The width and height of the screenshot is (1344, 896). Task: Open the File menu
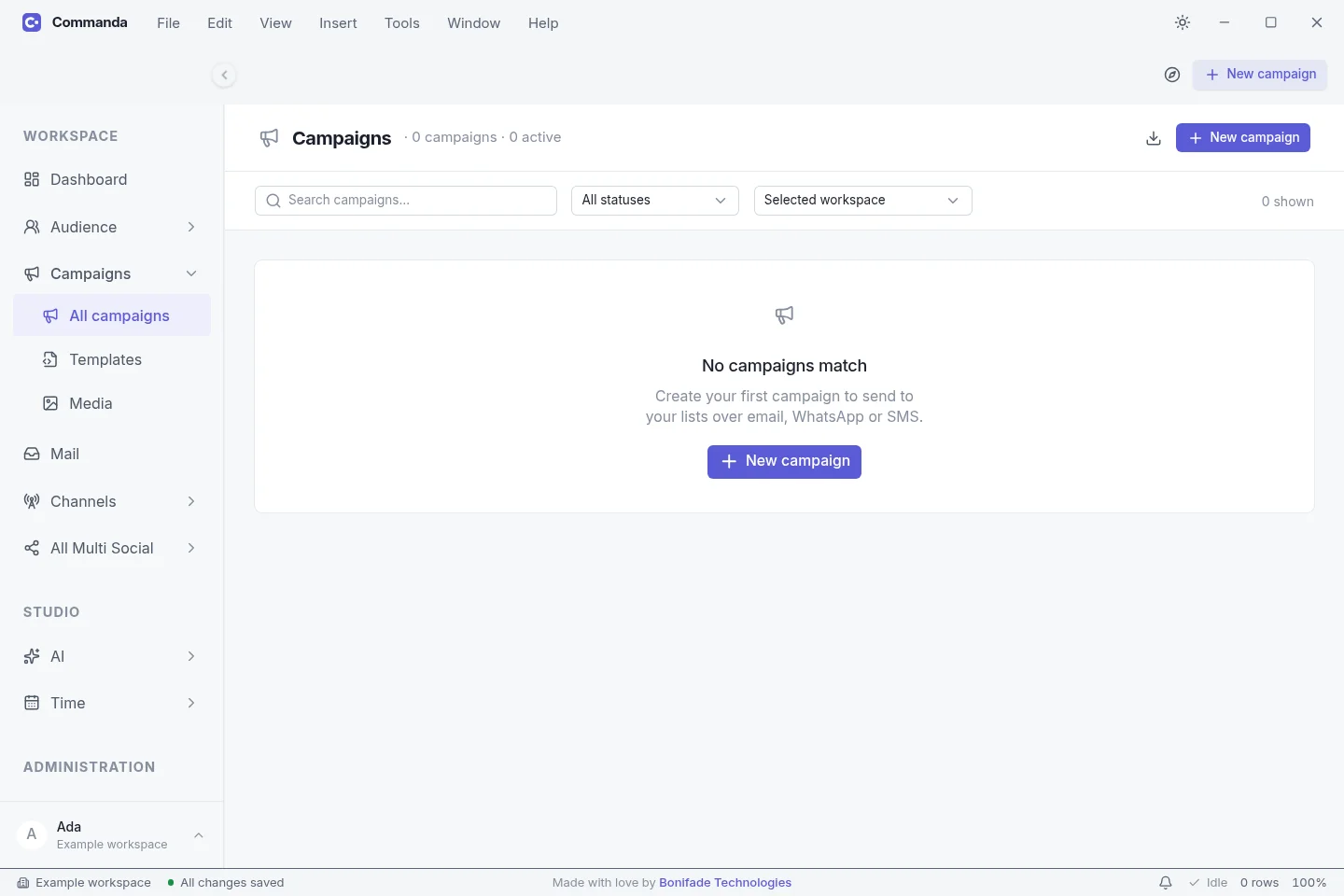pos(168,23)
